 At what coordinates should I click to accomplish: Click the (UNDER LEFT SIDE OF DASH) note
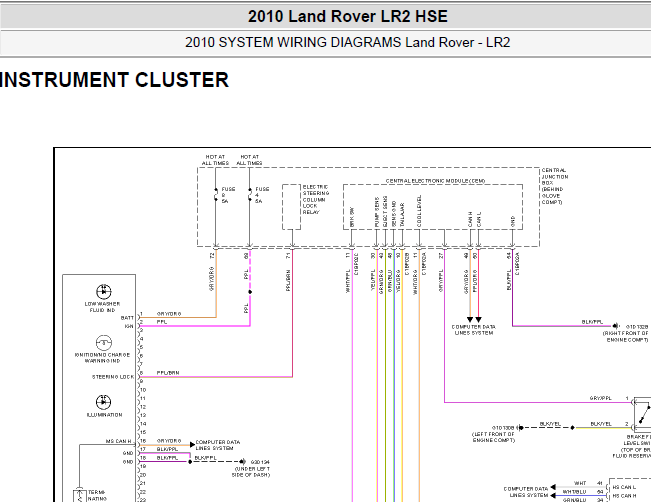pos(251,472)
